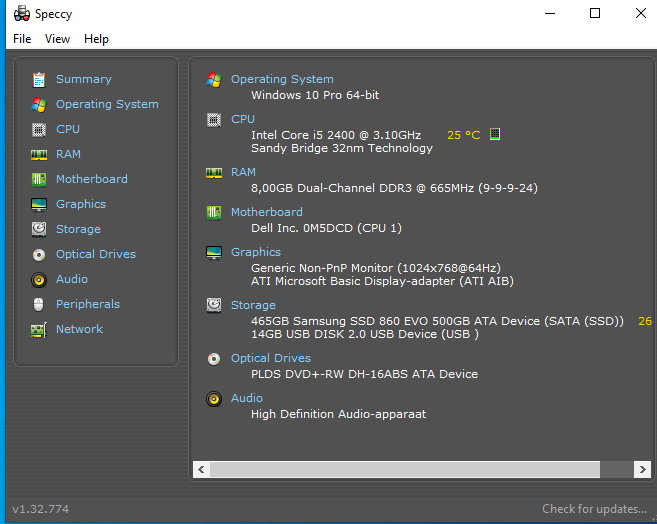Select Optical Drives in sidebar
The height and width of the screenshot is (524, 657).
96,254
